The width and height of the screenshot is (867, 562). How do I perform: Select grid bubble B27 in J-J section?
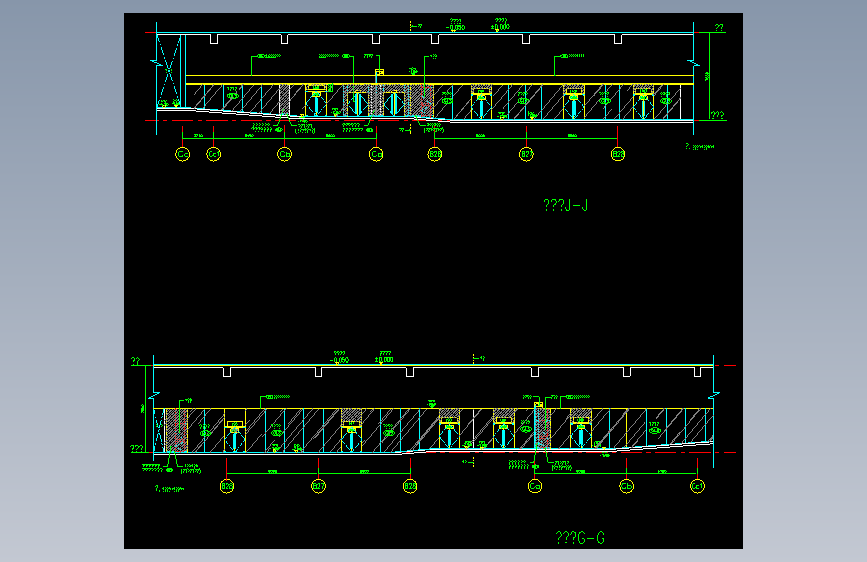[526, 154]
